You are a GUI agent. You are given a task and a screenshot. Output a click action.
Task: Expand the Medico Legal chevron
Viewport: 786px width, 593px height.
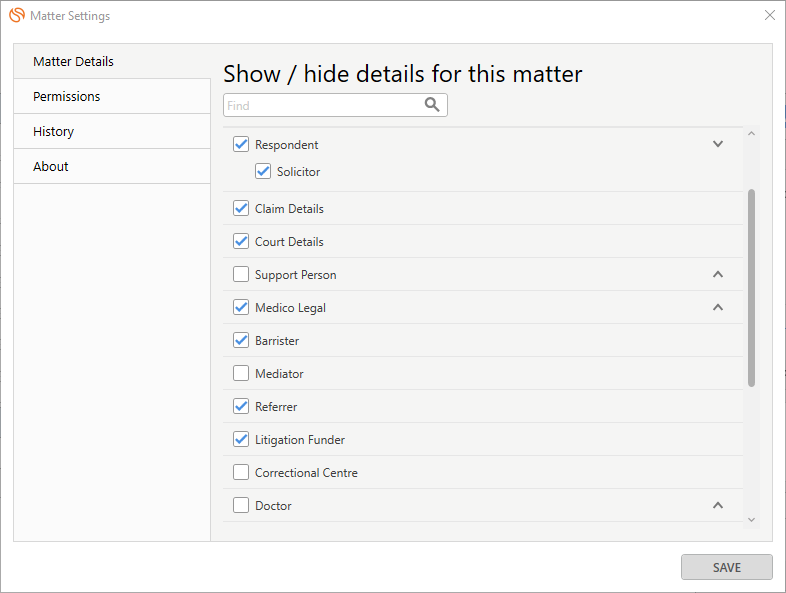(x=717, y=307)
